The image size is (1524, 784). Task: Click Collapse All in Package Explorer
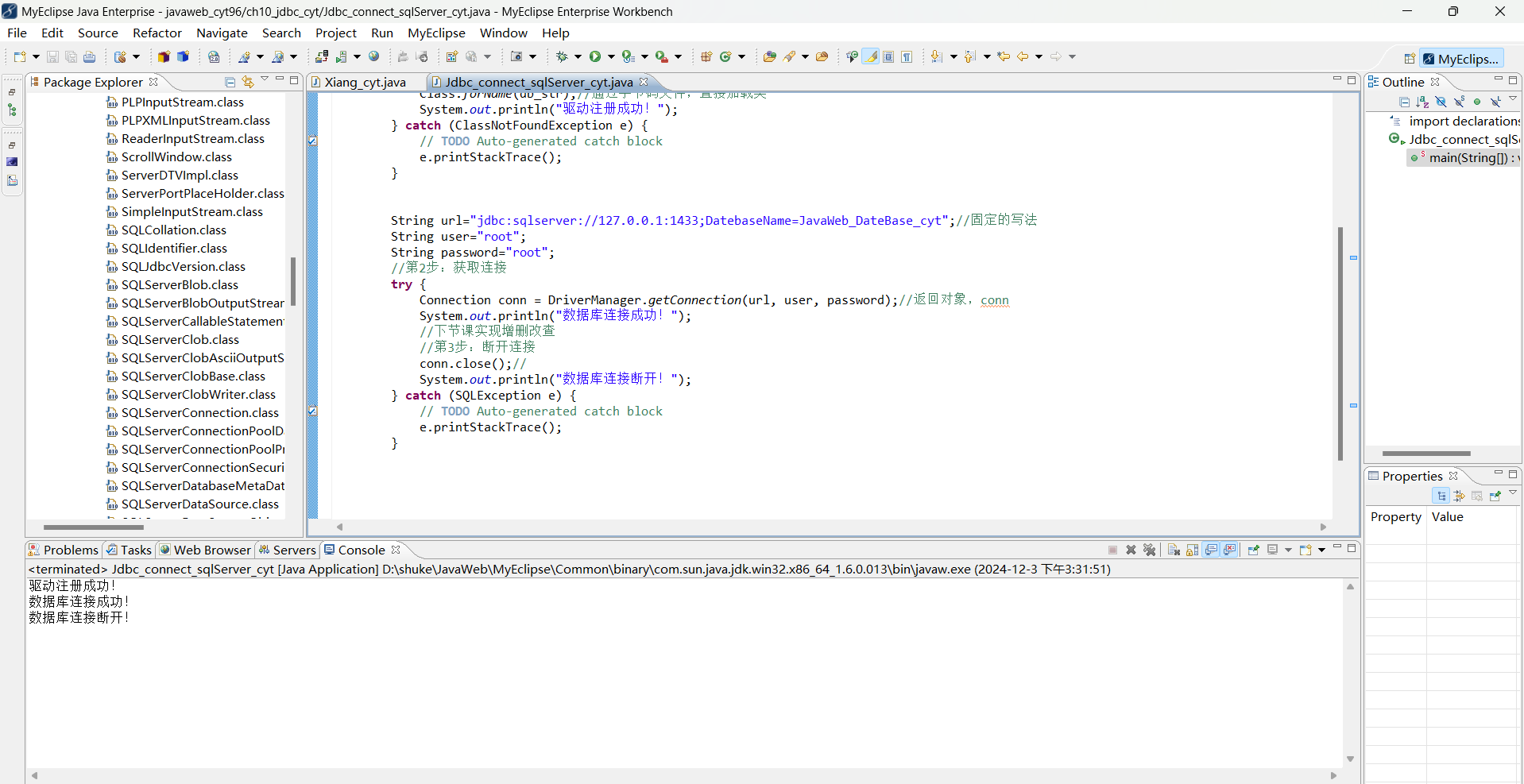click(x=230, y=82)
